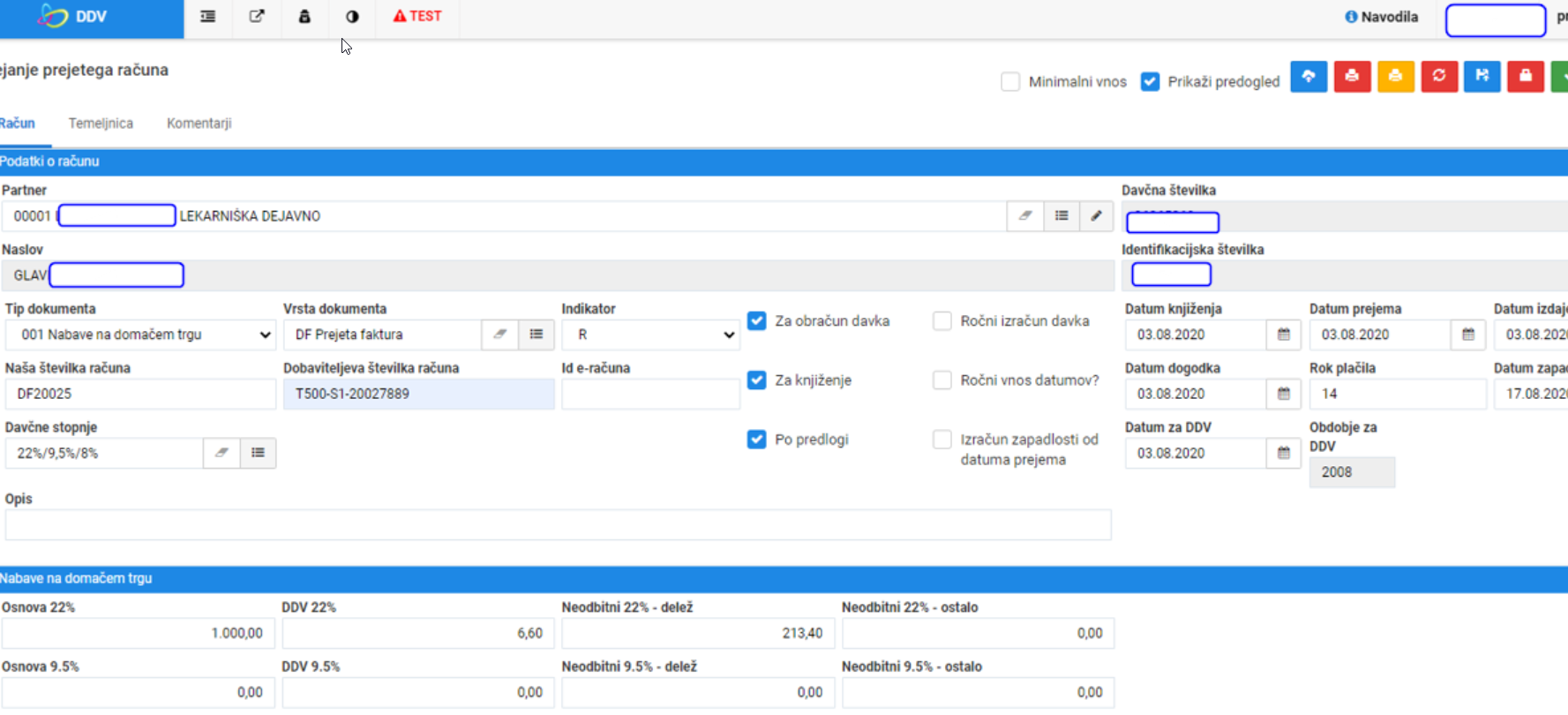1568x715 pixels.
Task: Open the Tip dokumenta dropdown
Action: click(140, 335)
